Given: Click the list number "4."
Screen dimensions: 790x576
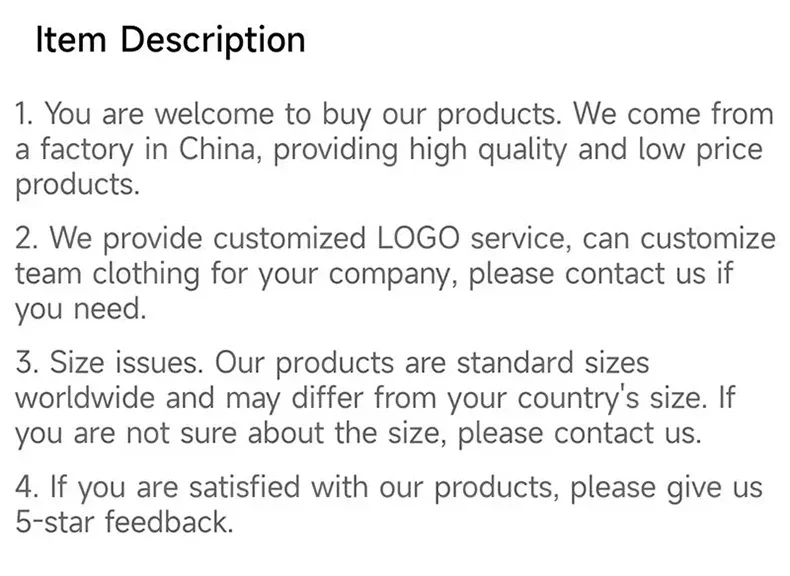Looking at the screenshot, I should (27, 488).
